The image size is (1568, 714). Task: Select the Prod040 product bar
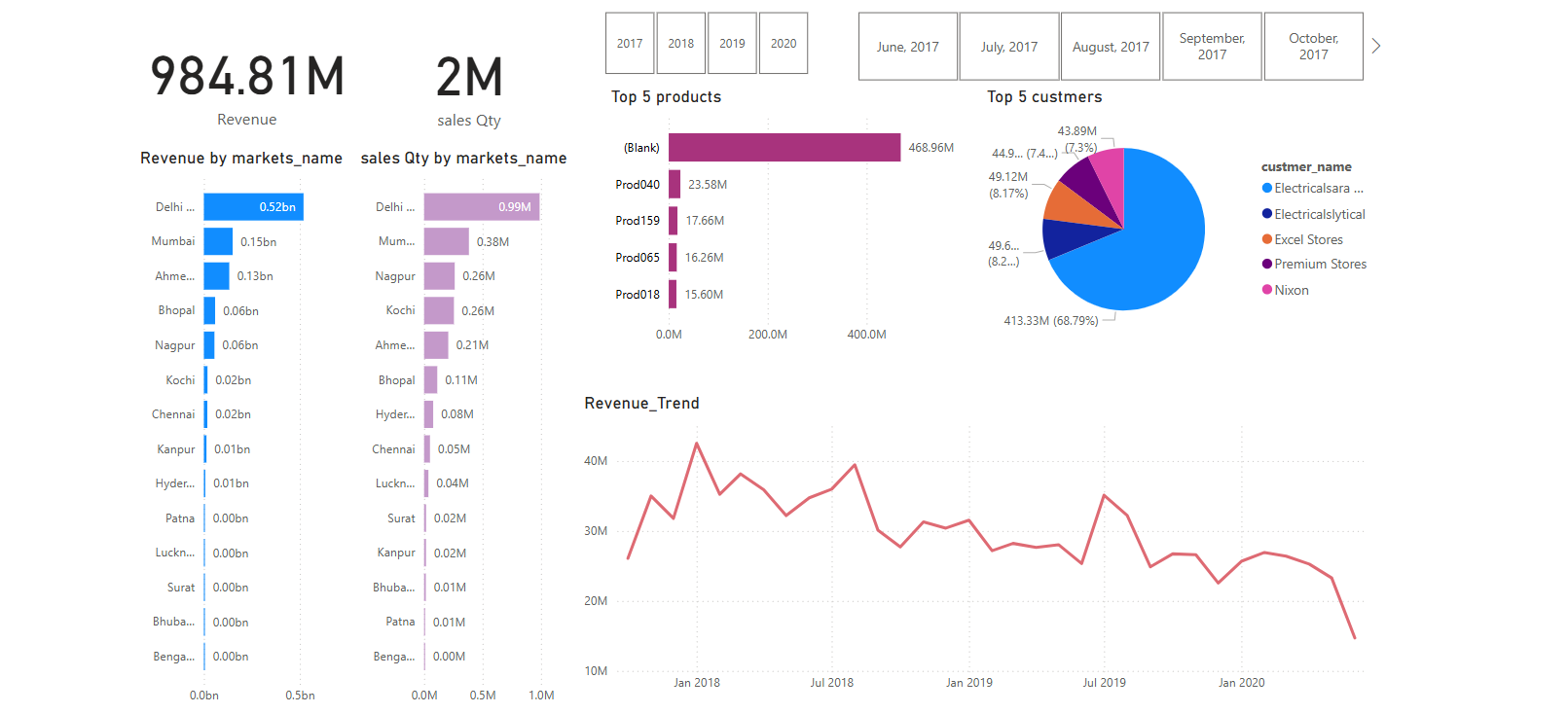pyautogui.click(x=675, y=184)
